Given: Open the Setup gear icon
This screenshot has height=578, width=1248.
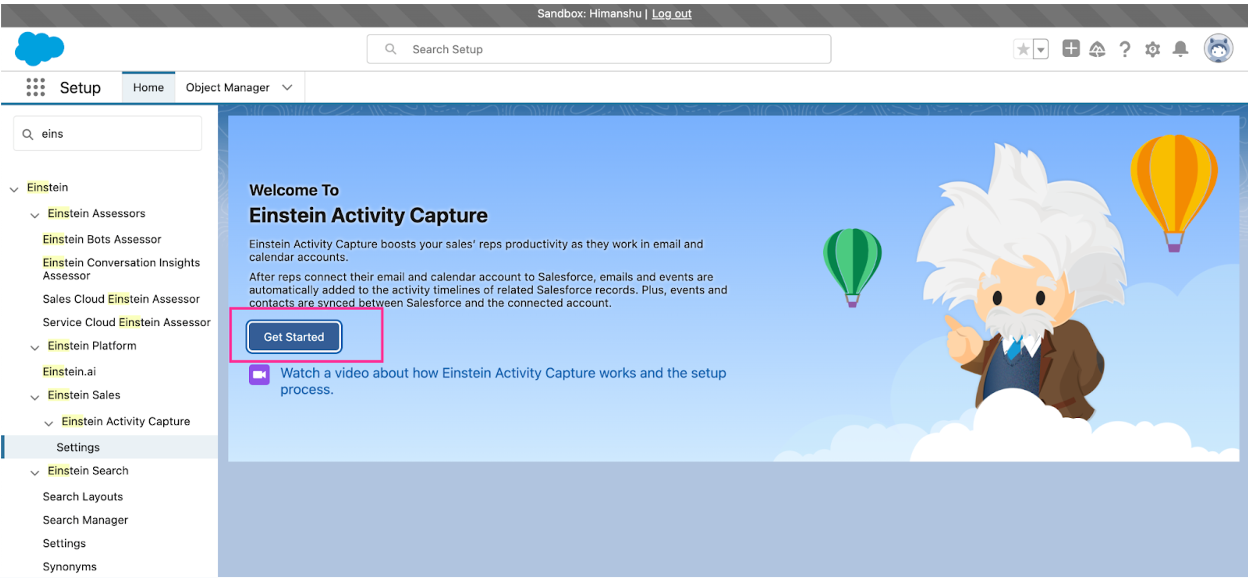Looking at the screenshot, I should click(x=1153, y=49).
